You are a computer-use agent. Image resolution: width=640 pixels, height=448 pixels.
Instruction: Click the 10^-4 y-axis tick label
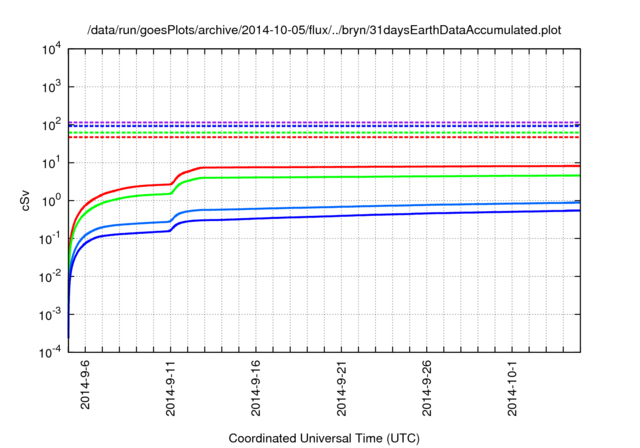click(x=51, y=352)
